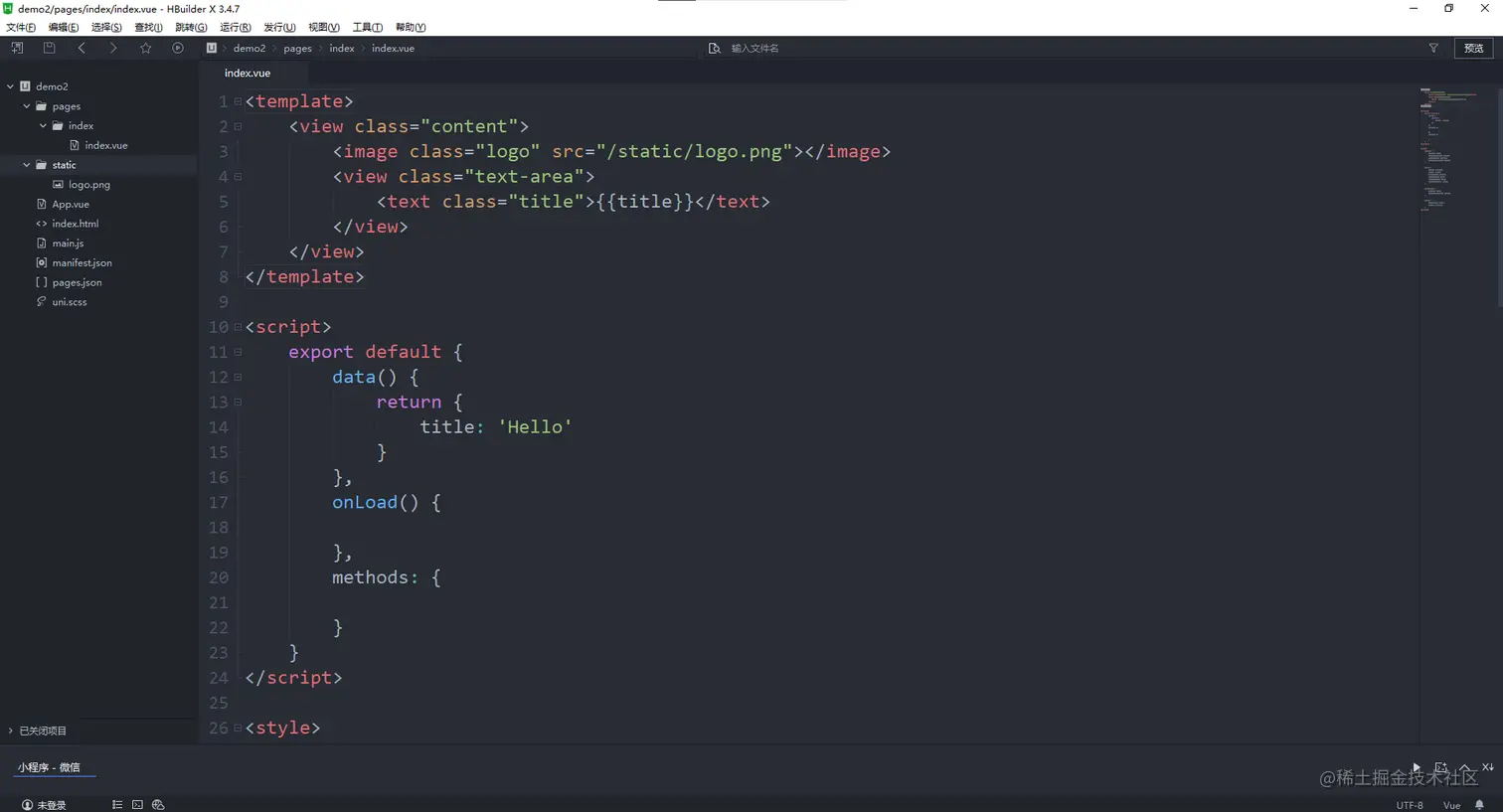Click the user login avatar icon
This screenshot has width=1503, height=812.
point(27,805)
